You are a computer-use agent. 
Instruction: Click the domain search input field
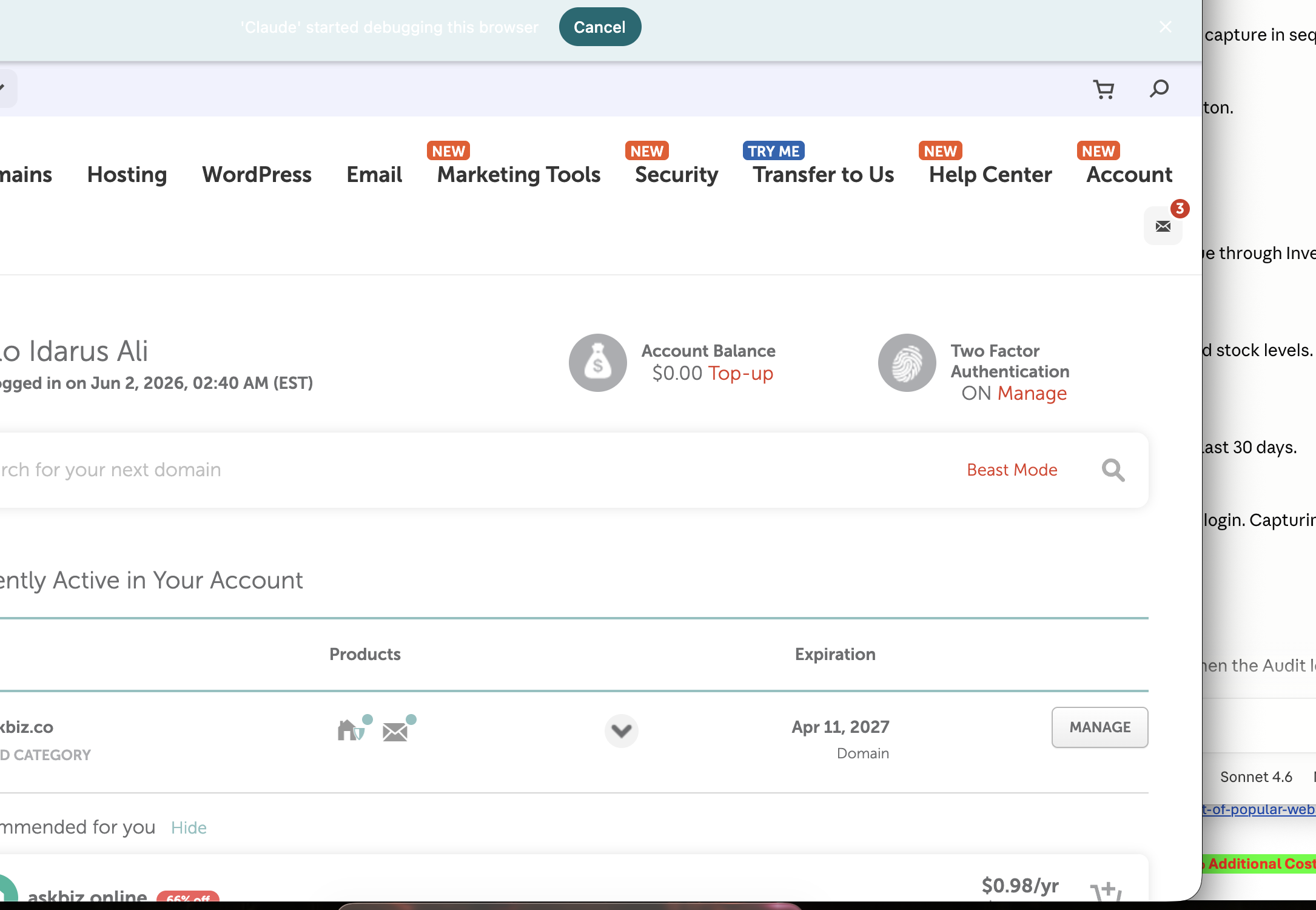click(x=473, y=470)
